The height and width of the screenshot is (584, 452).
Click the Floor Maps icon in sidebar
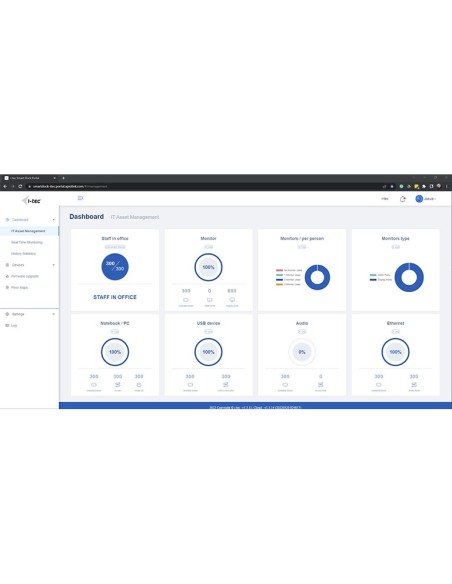[x=7, y=288]
